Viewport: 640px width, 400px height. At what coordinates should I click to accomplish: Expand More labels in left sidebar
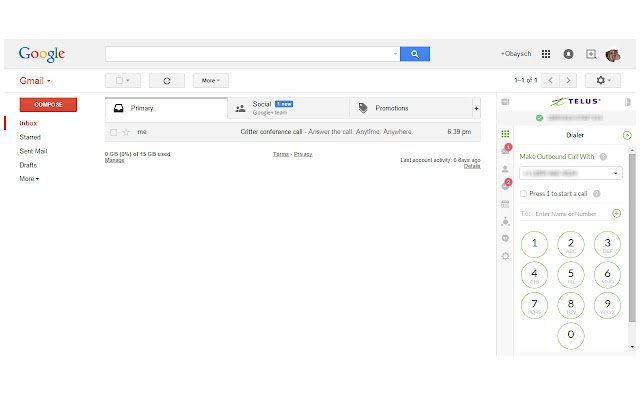(x=29, y=179)
